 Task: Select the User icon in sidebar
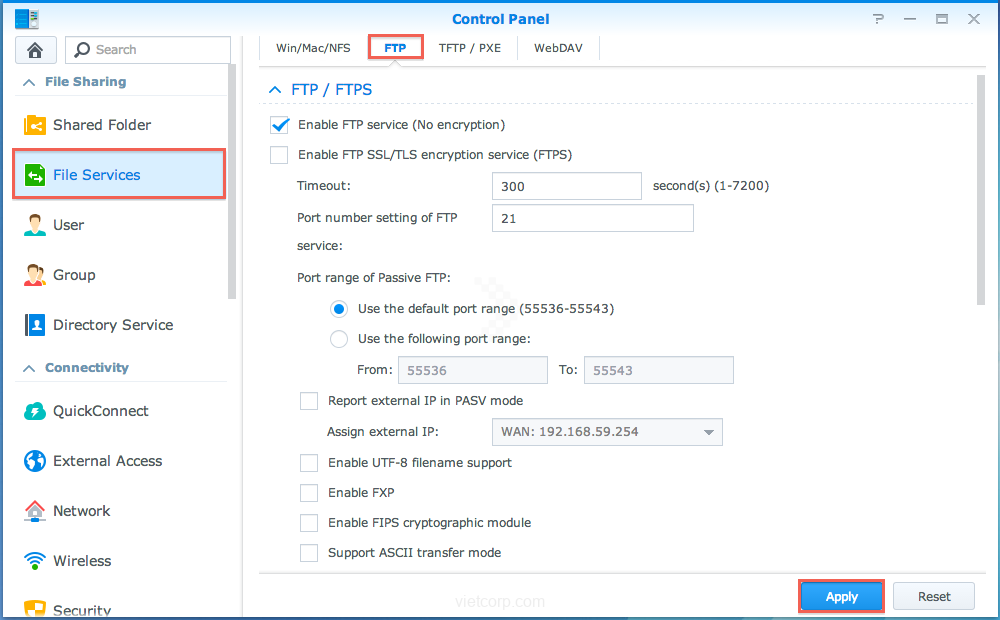coord(35,225)
